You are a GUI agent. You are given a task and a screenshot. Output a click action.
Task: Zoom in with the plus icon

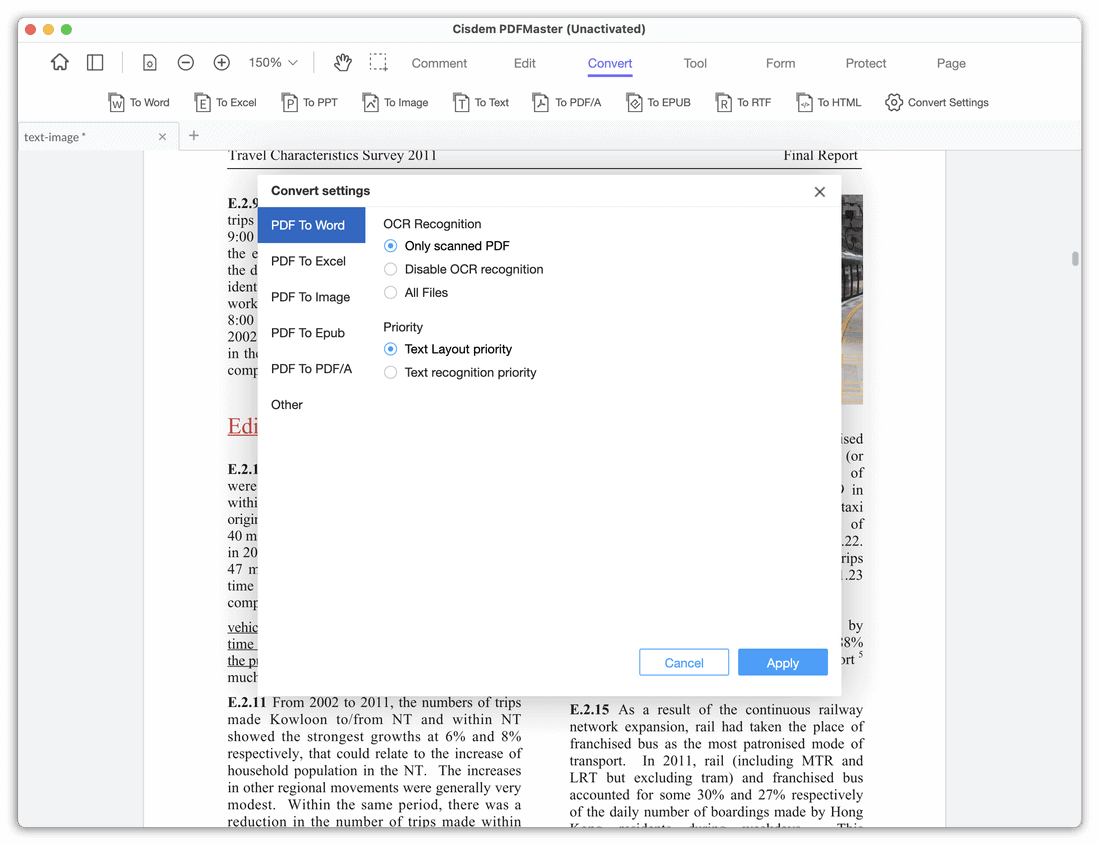tap(222, 62)
